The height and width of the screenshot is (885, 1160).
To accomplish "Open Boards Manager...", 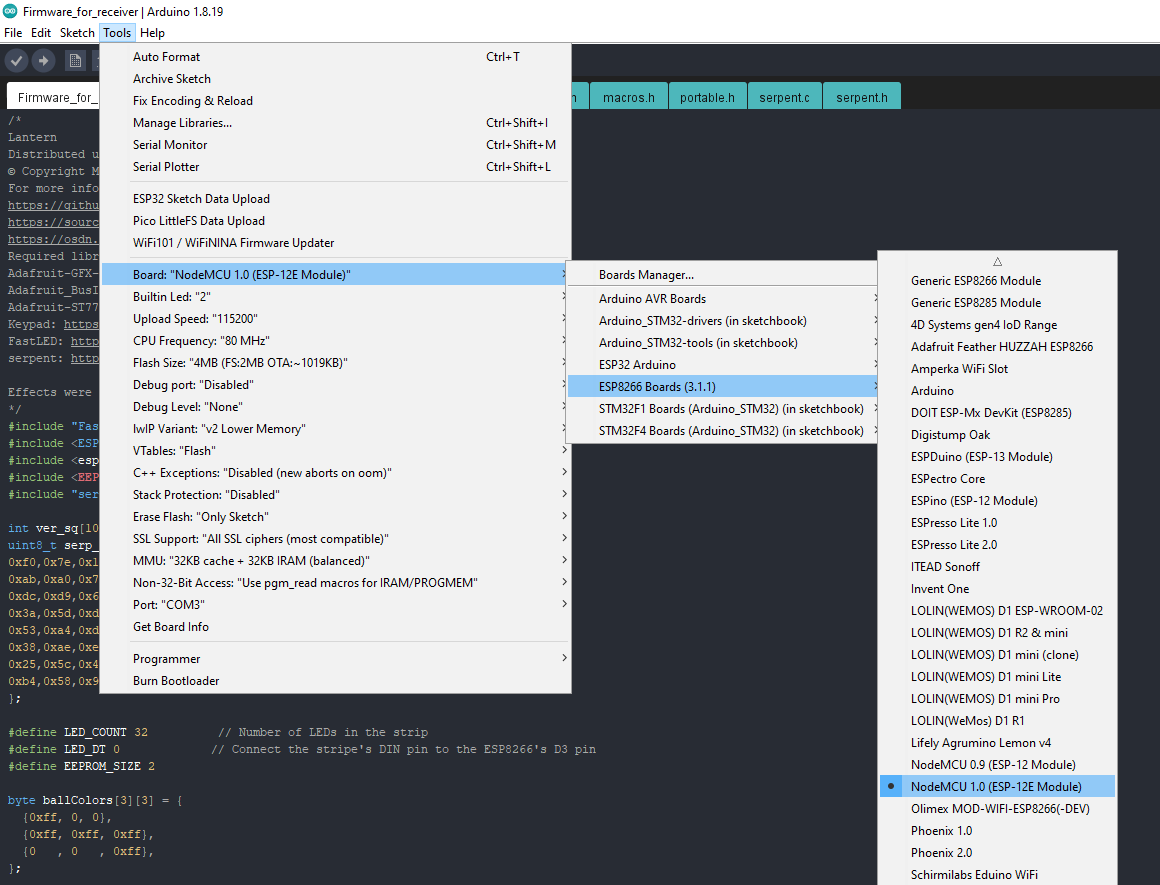I will [722, 275].
